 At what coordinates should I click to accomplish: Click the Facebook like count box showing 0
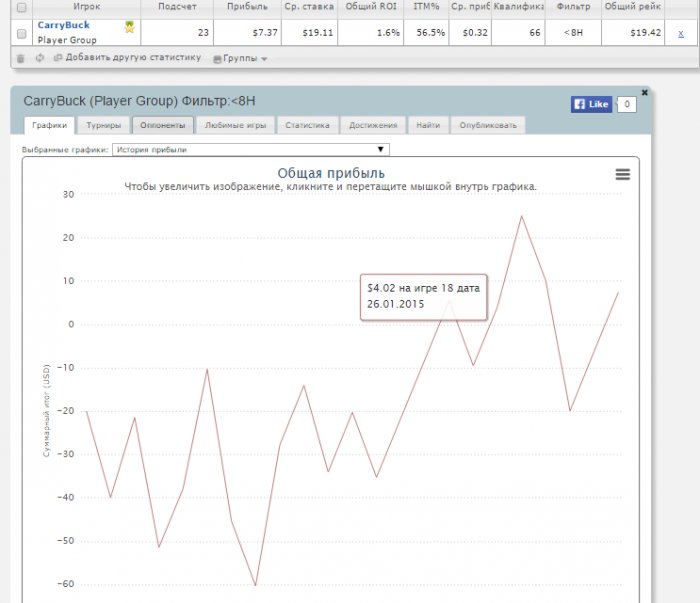pyautogui.click(x=627, y=104)
